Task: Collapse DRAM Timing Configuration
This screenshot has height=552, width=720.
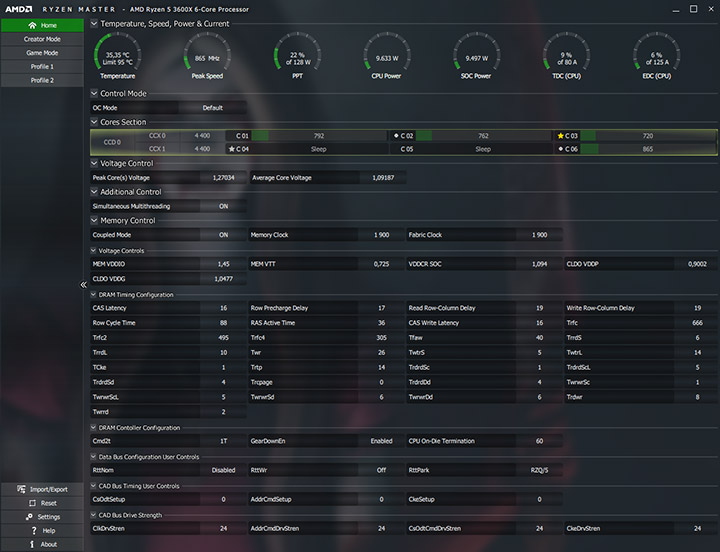Action: (93, 295)
